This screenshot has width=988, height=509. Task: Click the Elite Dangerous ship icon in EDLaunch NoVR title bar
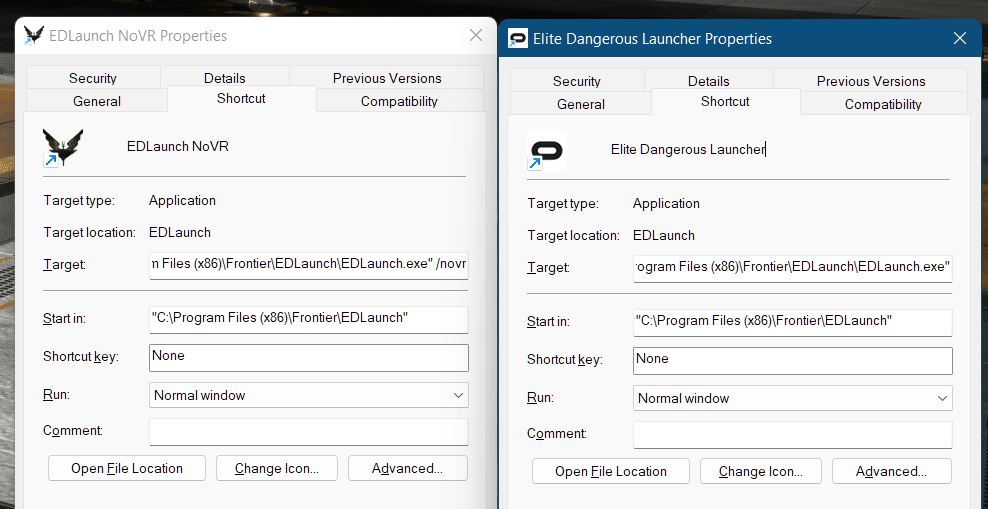click(34, 35)
